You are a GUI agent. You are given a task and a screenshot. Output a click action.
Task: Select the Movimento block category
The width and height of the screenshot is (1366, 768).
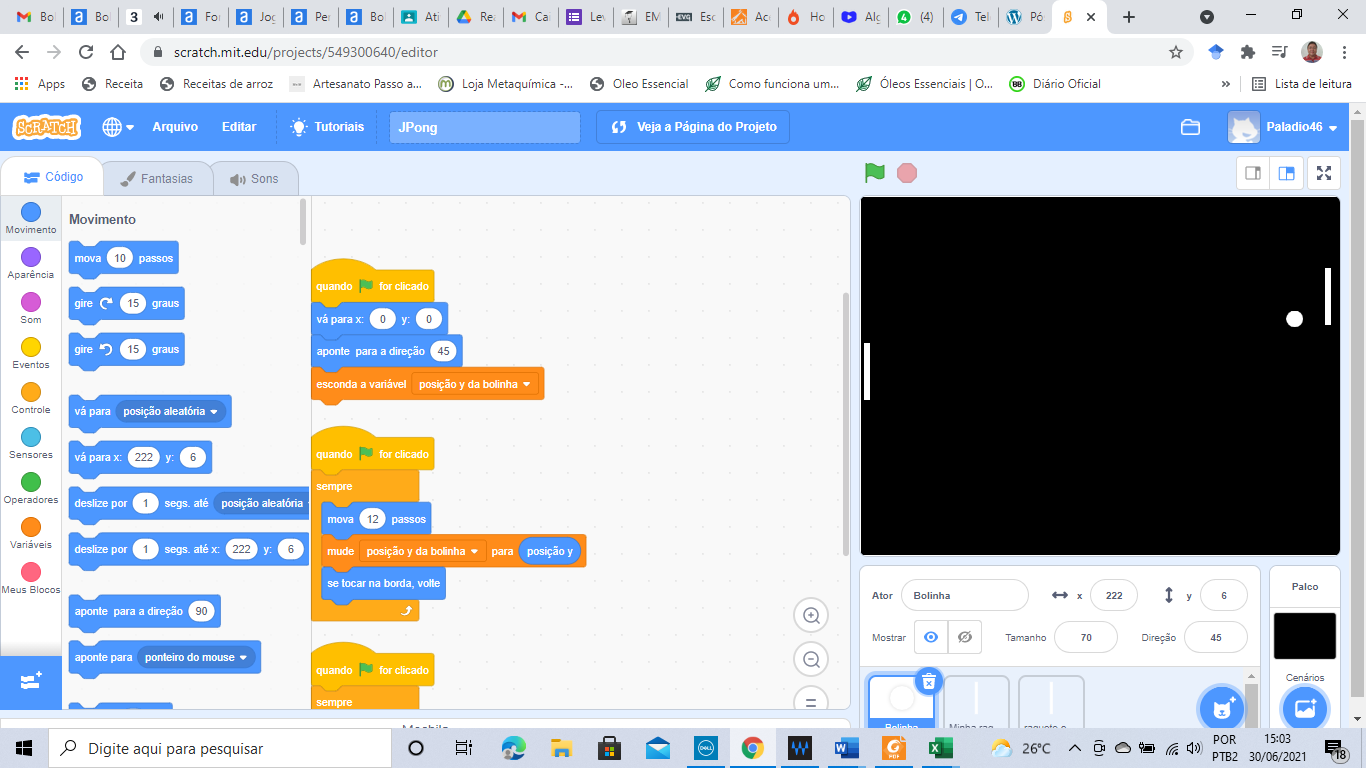click(31, 218)
